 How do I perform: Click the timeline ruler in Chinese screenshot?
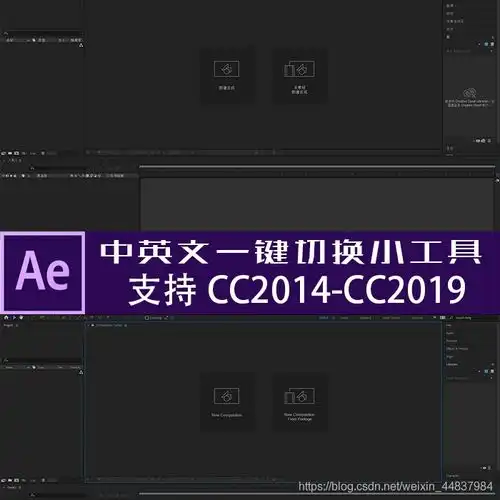[317, 174]
